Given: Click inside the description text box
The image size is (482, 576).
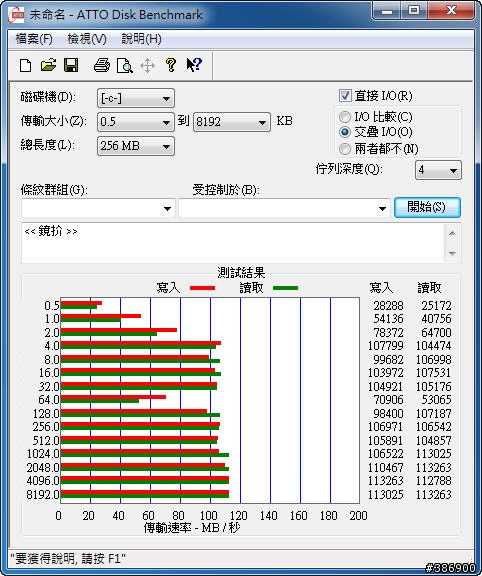Looking at the screenshot, I should (233, 242).
